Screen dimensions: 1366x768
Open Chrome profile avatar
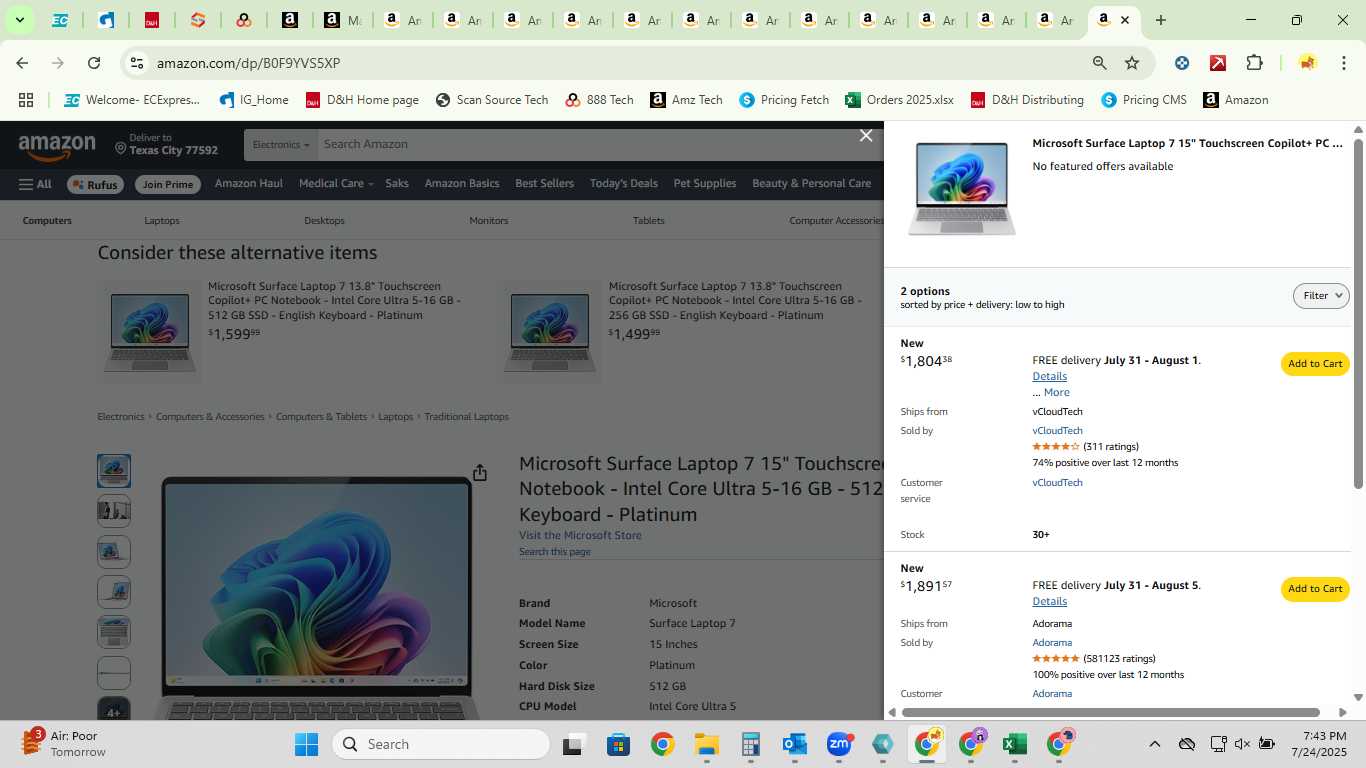pos(1306,63)
